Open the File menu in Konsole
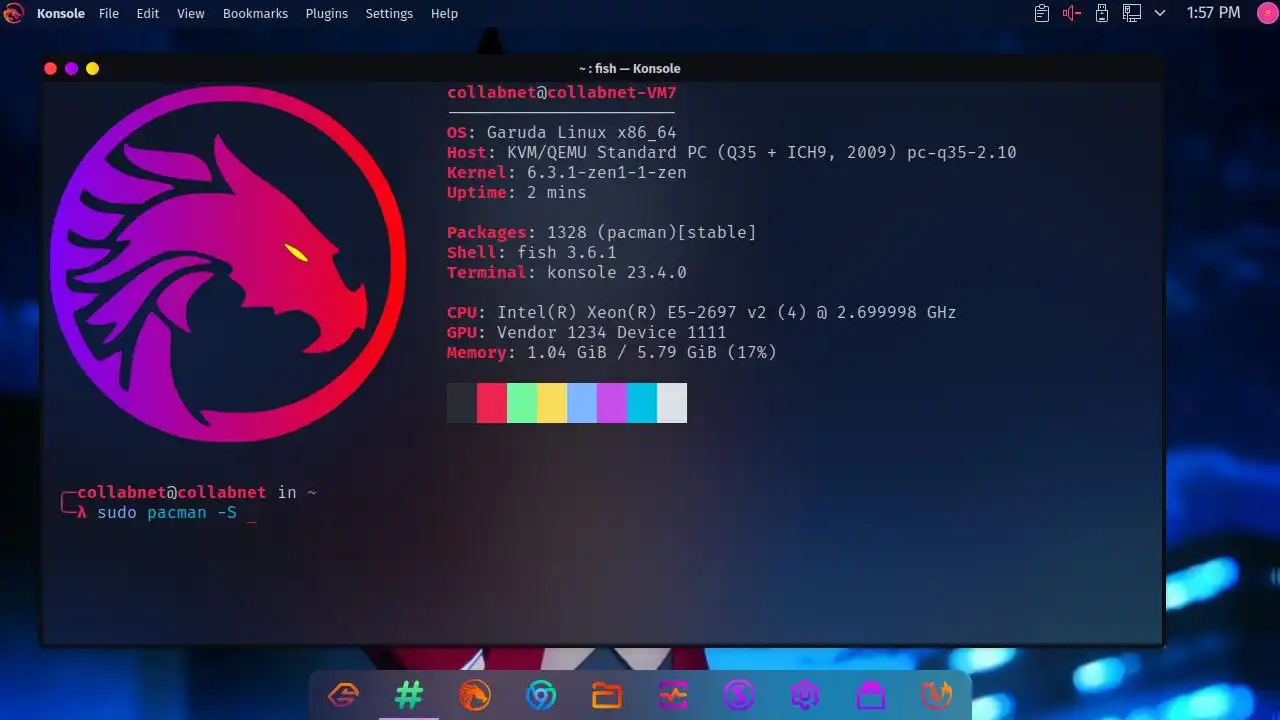 [x=109, y=13]
